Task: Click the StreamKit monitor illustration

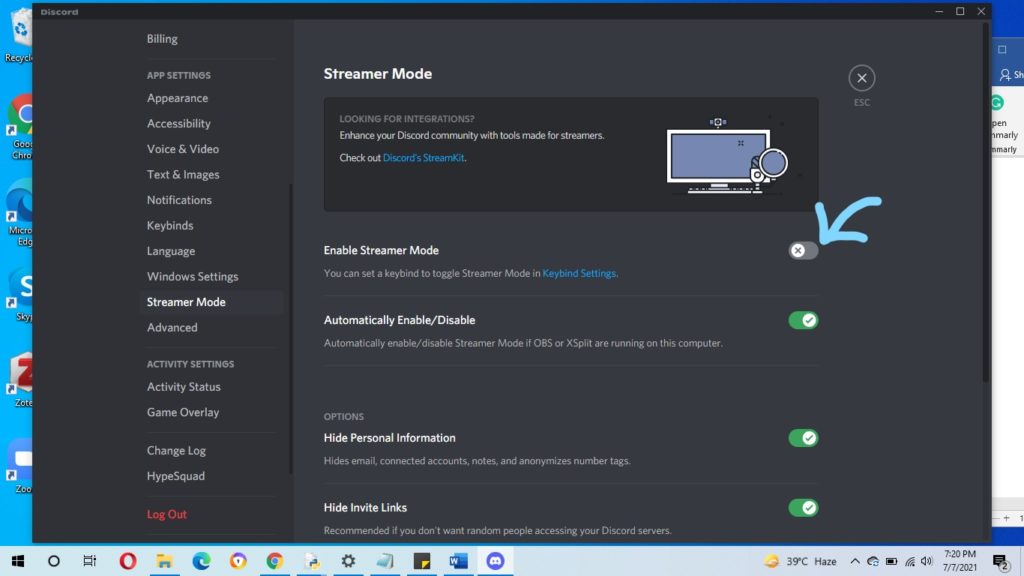Action: click(x=727, y=157)
